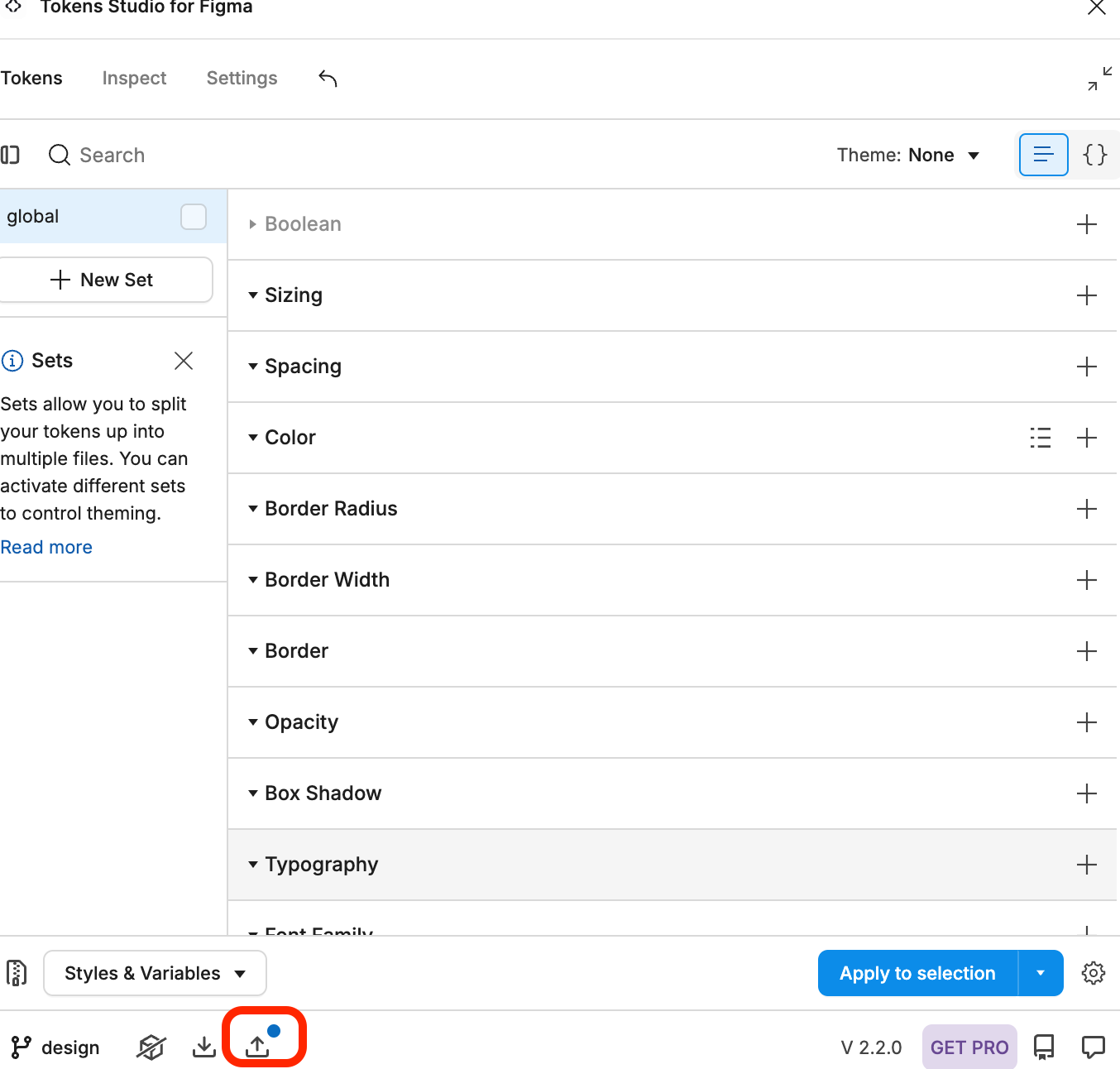Add a new Typography token
Screen dimensions: 1120x1069
coord(1087,865)
